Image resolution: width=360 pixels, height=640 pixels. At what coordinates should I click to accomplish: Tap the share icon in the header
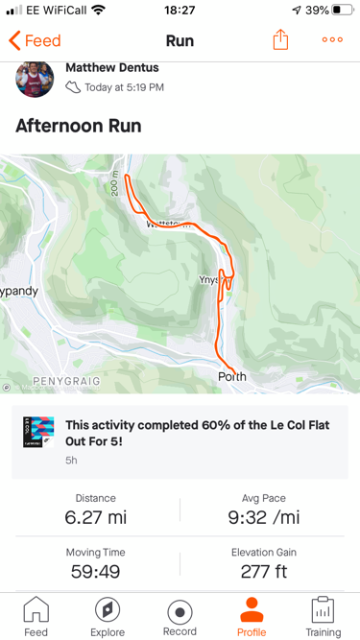point(280,40)
